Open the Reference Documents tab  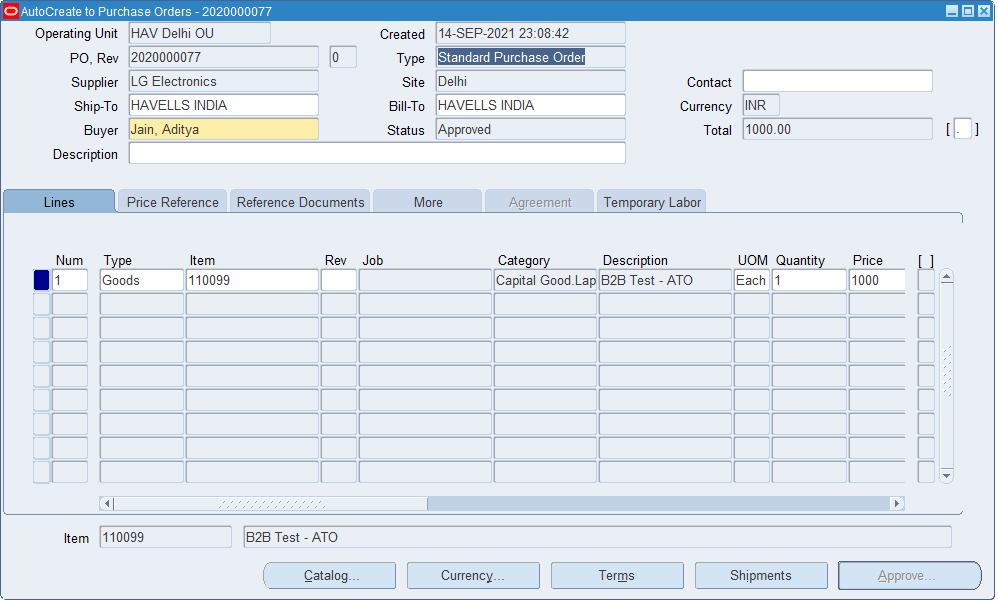pyautogui.click(x=300, y=202)
